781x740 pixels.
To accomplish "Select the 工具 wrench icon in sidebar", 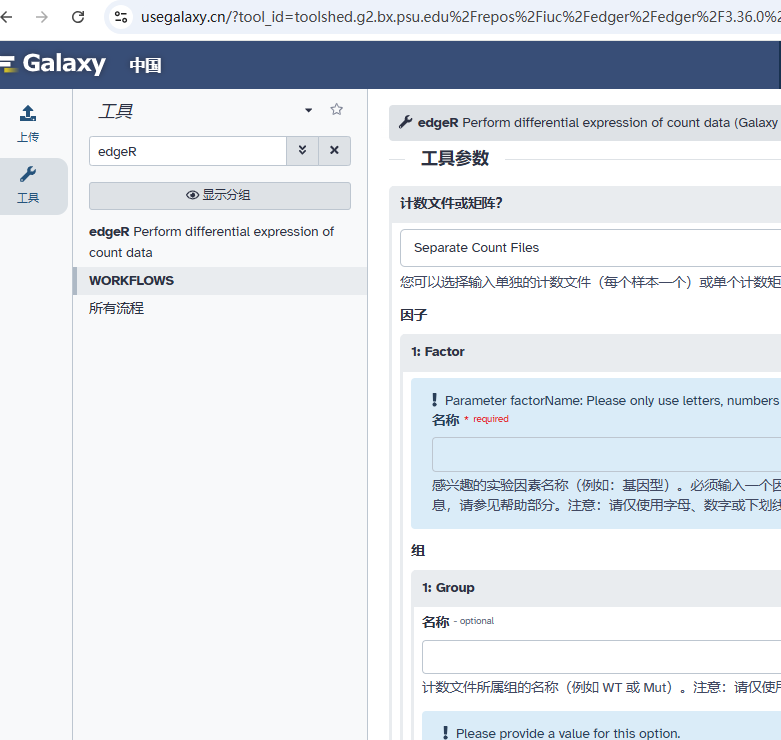I will 28,185.
